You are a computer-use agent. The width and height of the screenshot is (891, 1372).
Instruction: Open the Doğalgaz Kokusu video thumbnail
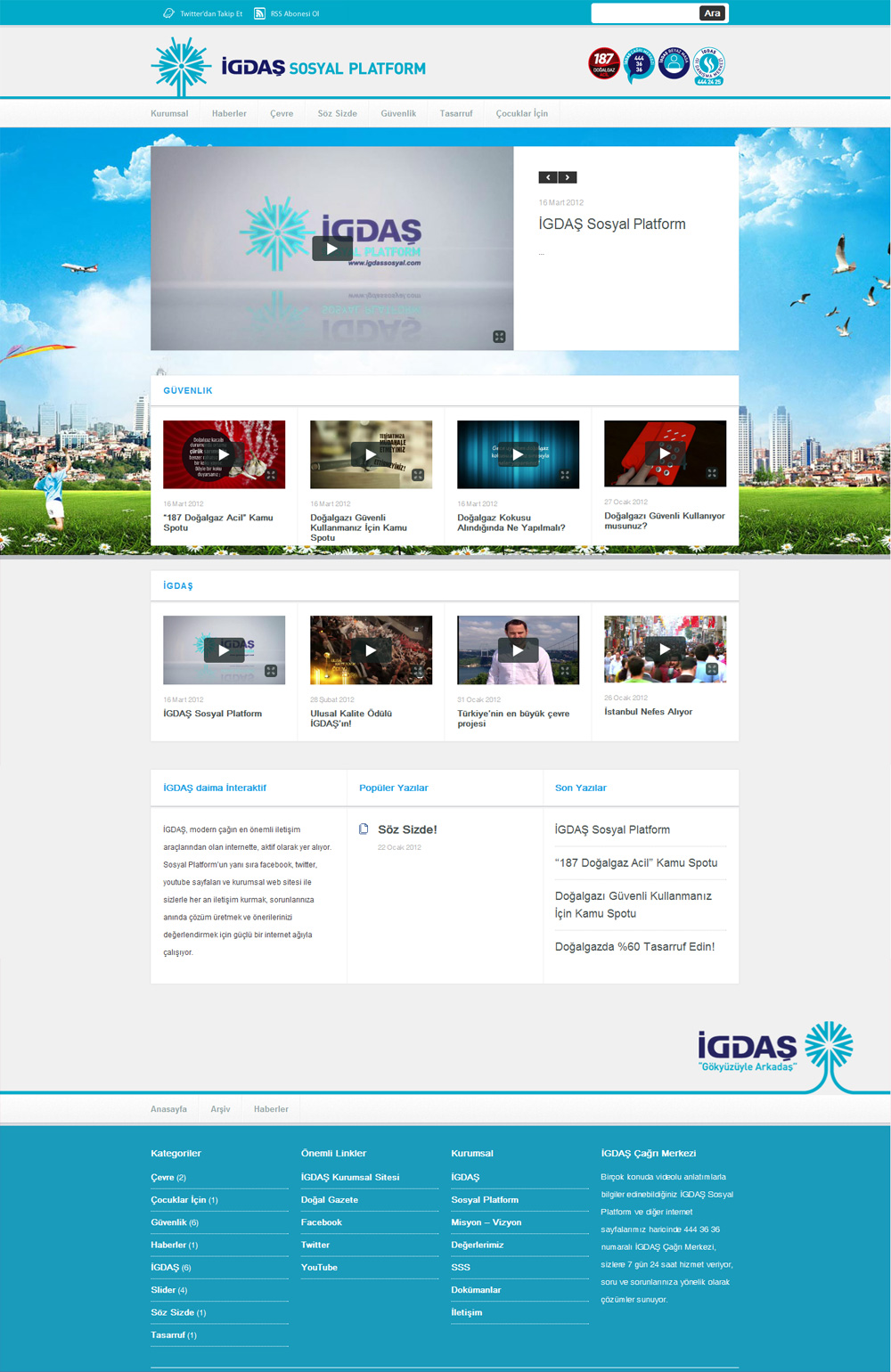518,454
